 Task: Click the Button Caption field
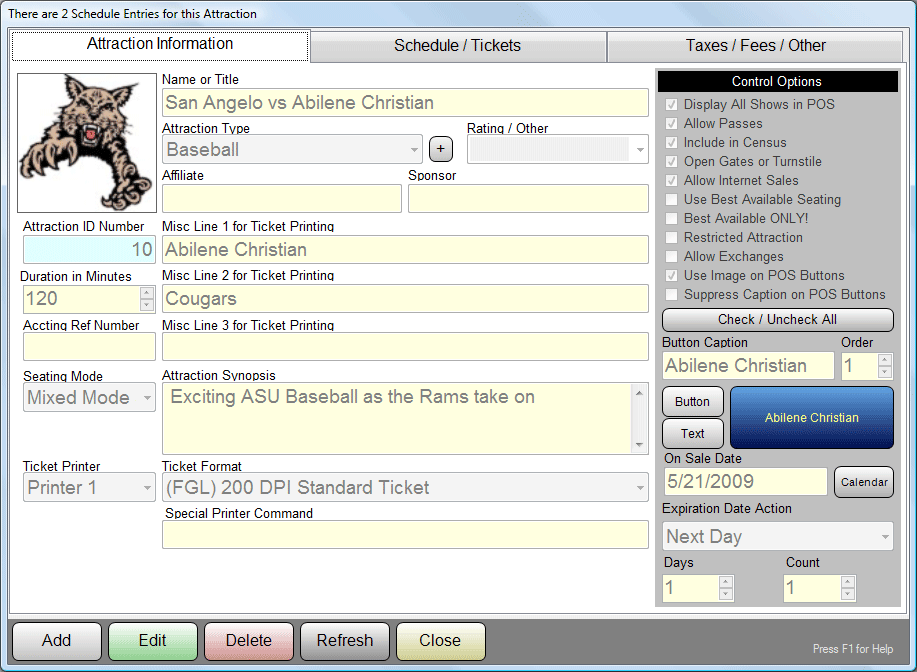(x=749, y=366)
